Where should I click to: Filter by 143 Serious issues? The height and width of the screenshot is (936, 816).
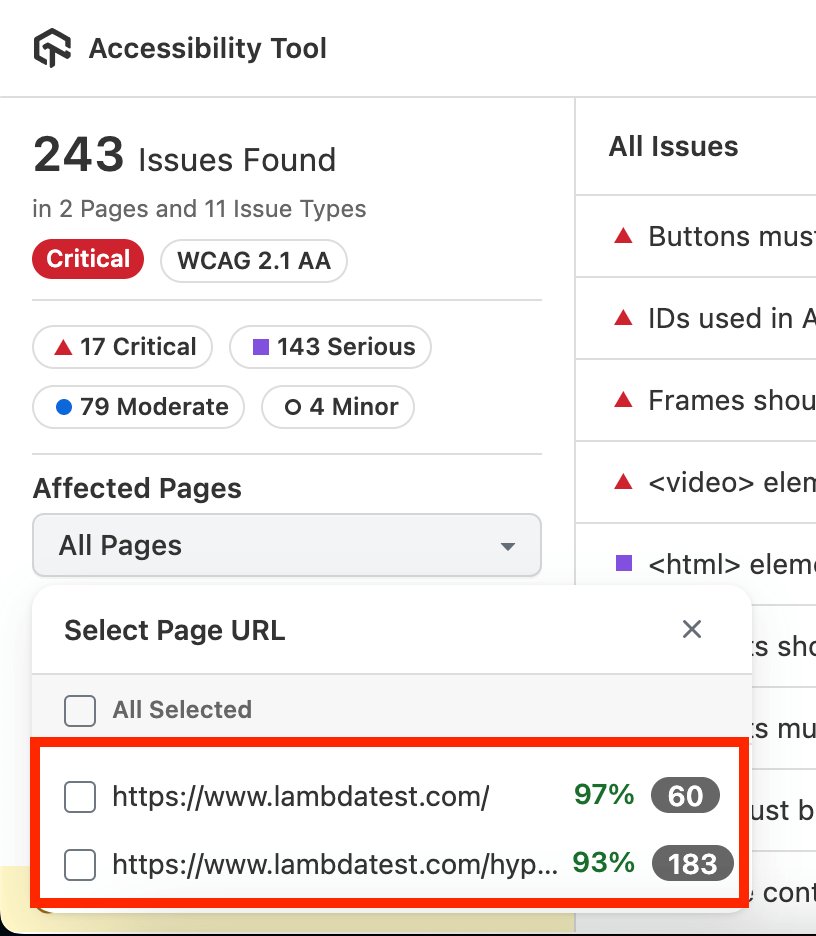[330, 348]
